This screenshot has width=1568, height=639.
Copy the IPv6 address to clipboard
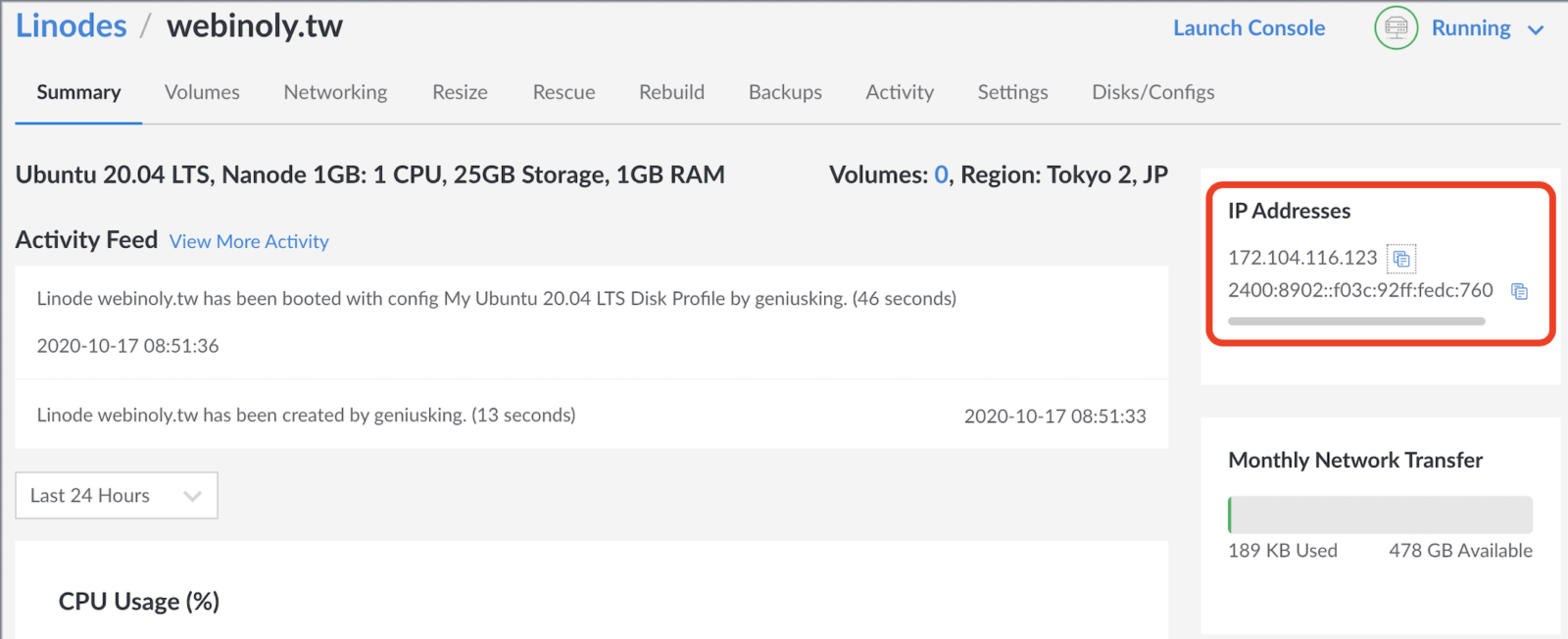point(1519,291)
